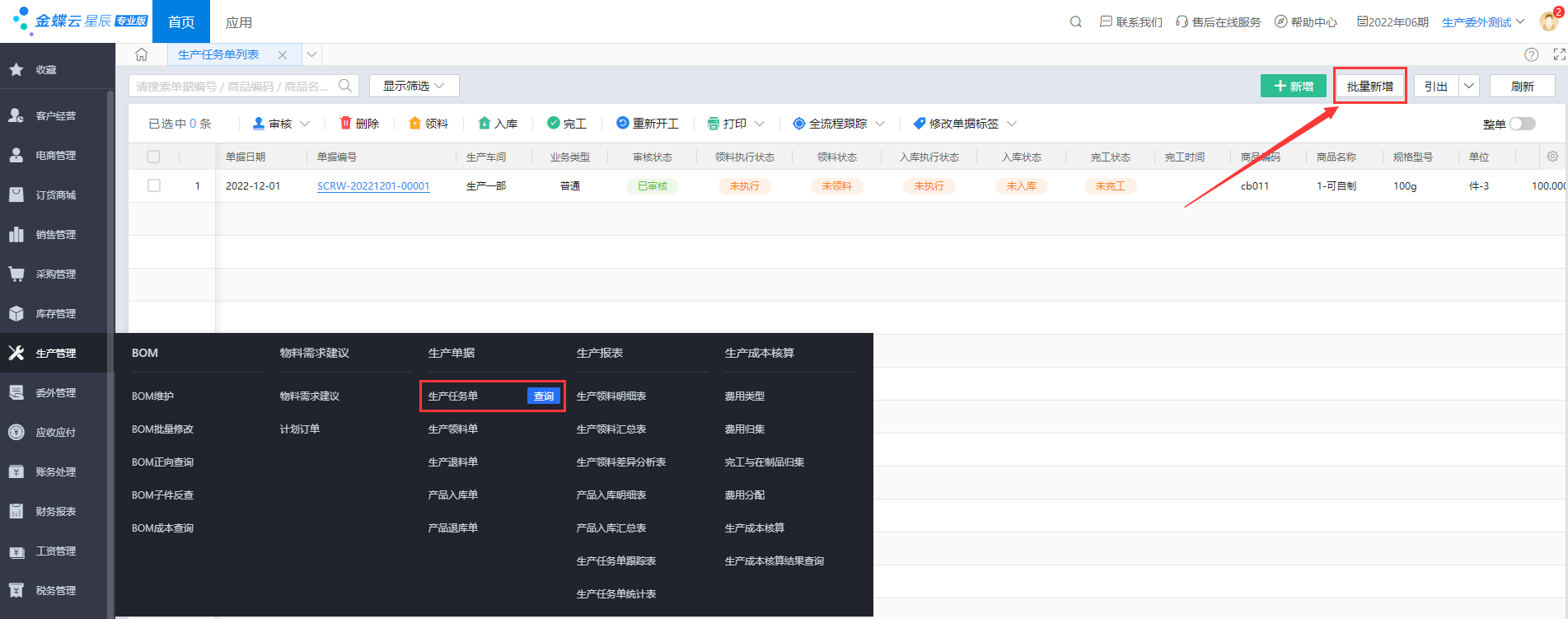The width and height of the screenshot is (1568, 619).
Task: Open the 收藏 favorites star icon
Action: [x=16, y=70]
